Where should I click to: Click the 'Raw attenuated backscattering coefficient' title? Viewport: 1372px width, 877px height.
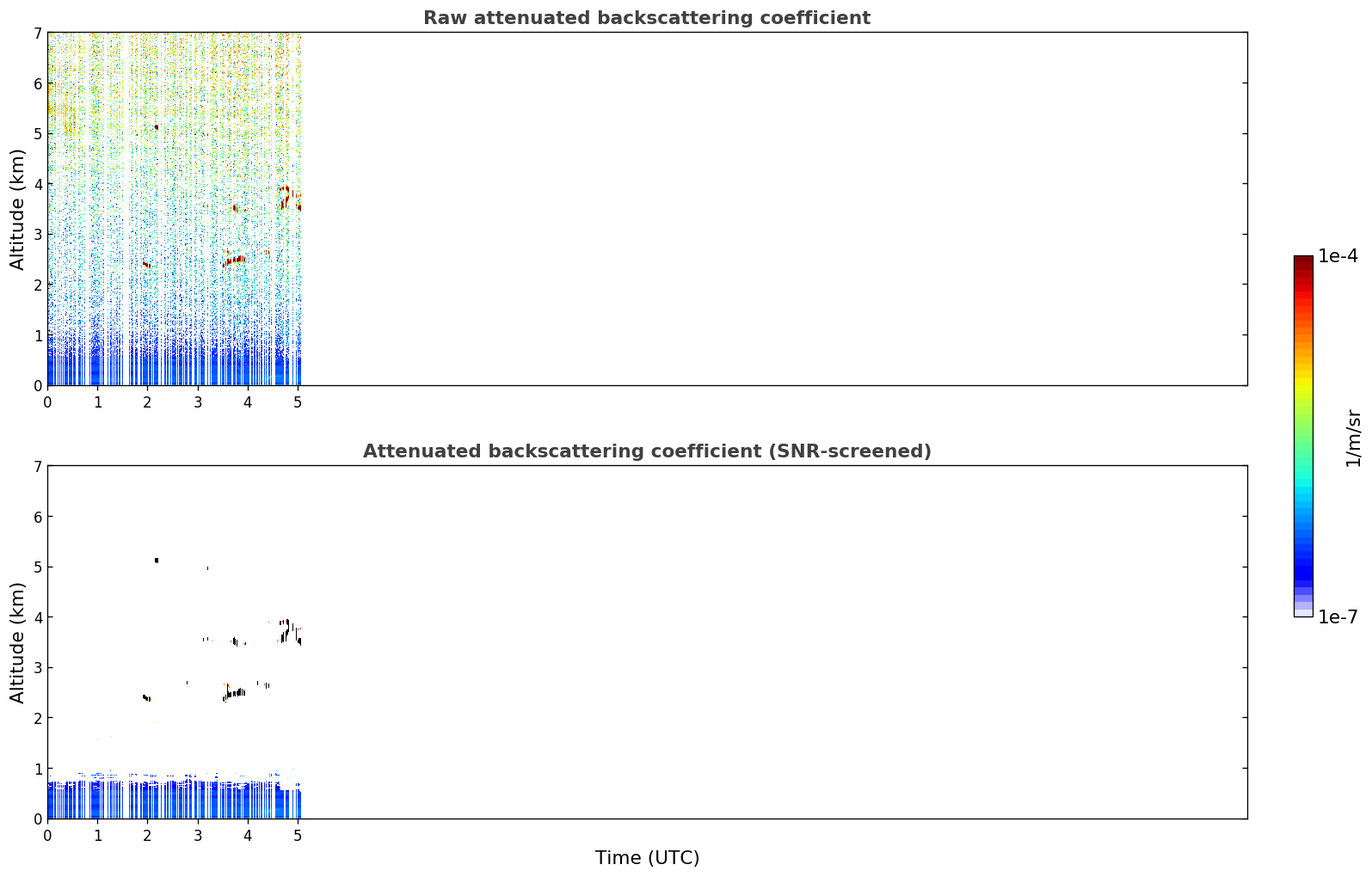[647, 18]
